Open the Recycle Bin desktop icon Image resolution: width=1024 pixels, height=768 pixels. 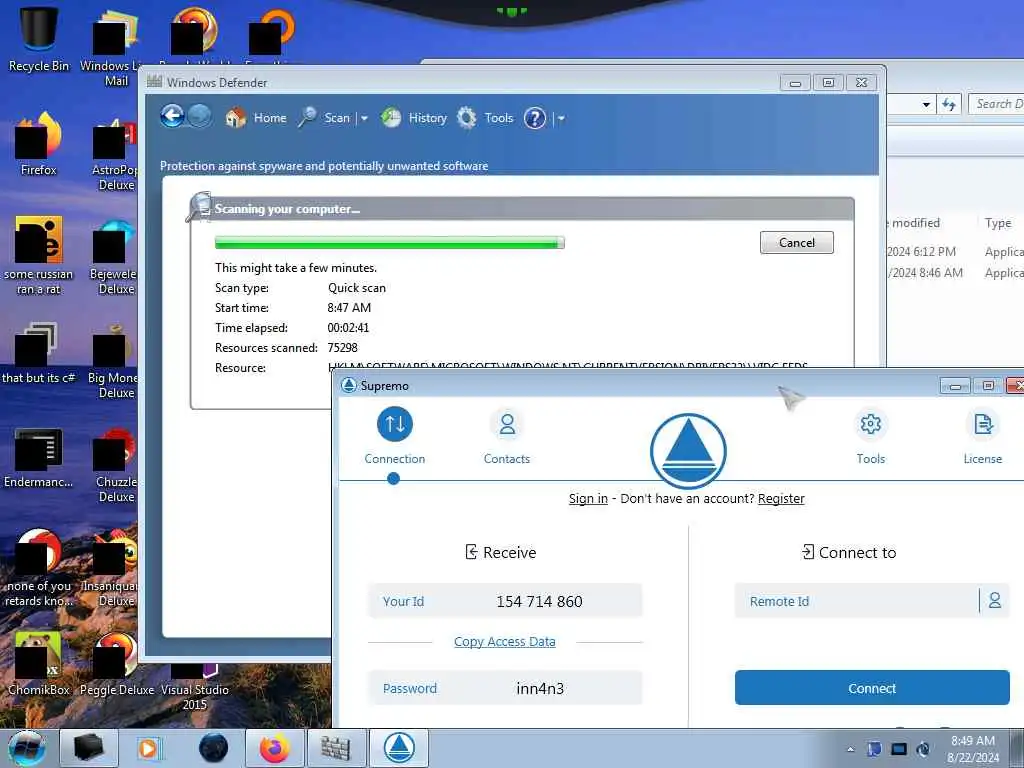click(39, 39)
